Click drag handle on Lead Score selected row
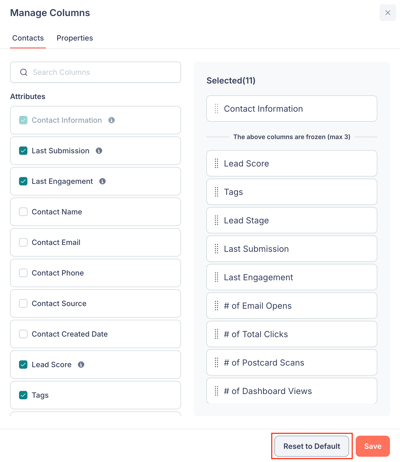Viewport: 400px width, 462px height. (x=216, y=164)
